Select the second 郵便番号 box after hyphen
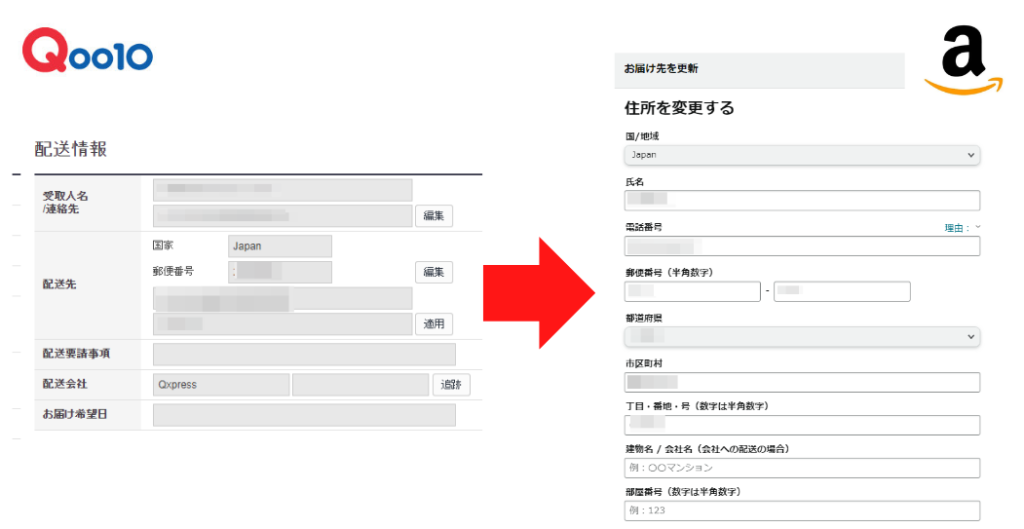The image size is (1024, 529). (841, 291)
